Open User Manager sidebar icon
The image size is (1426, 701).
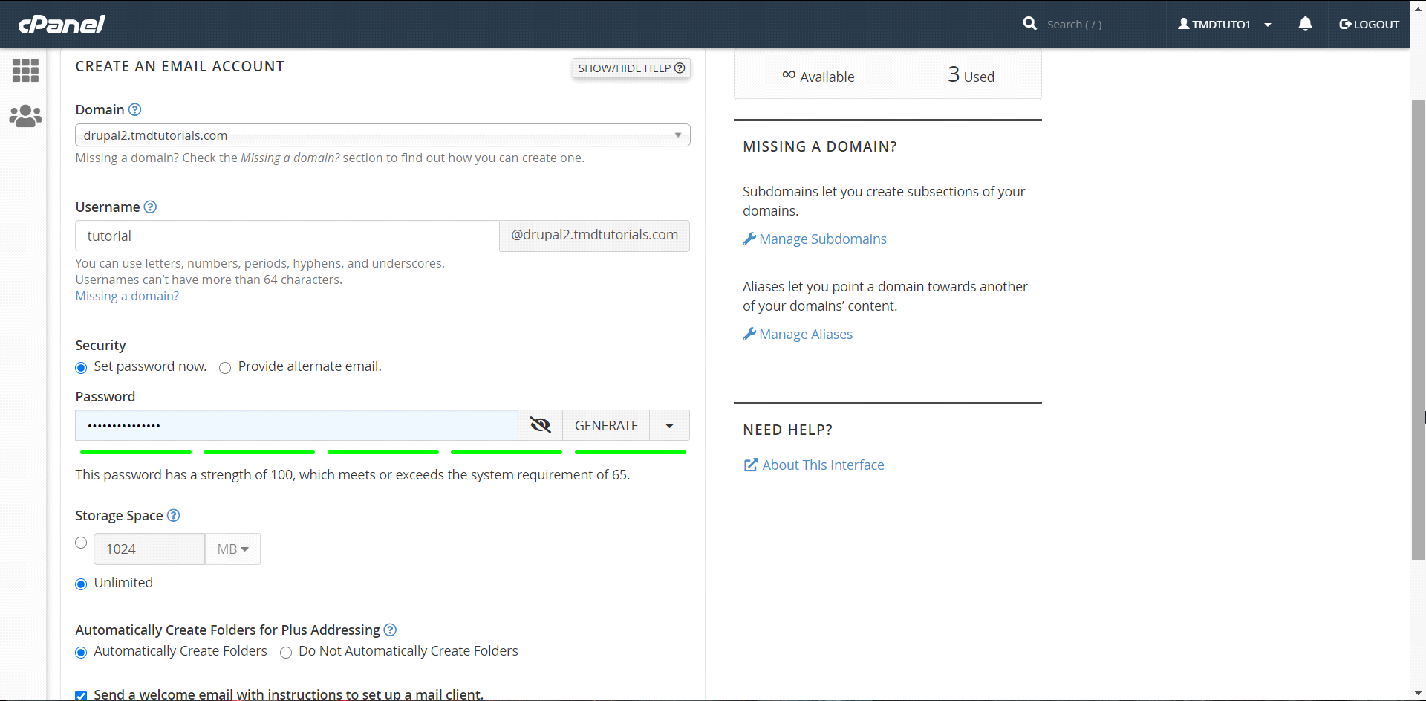coord(25,116)
